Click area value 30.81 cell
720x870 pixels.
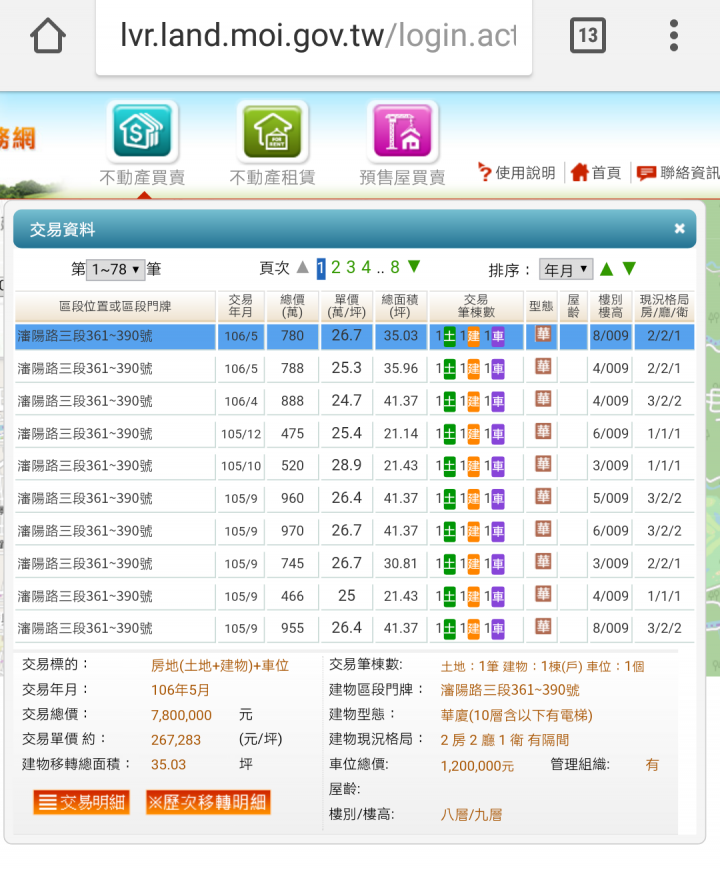[x=400, y=564]
